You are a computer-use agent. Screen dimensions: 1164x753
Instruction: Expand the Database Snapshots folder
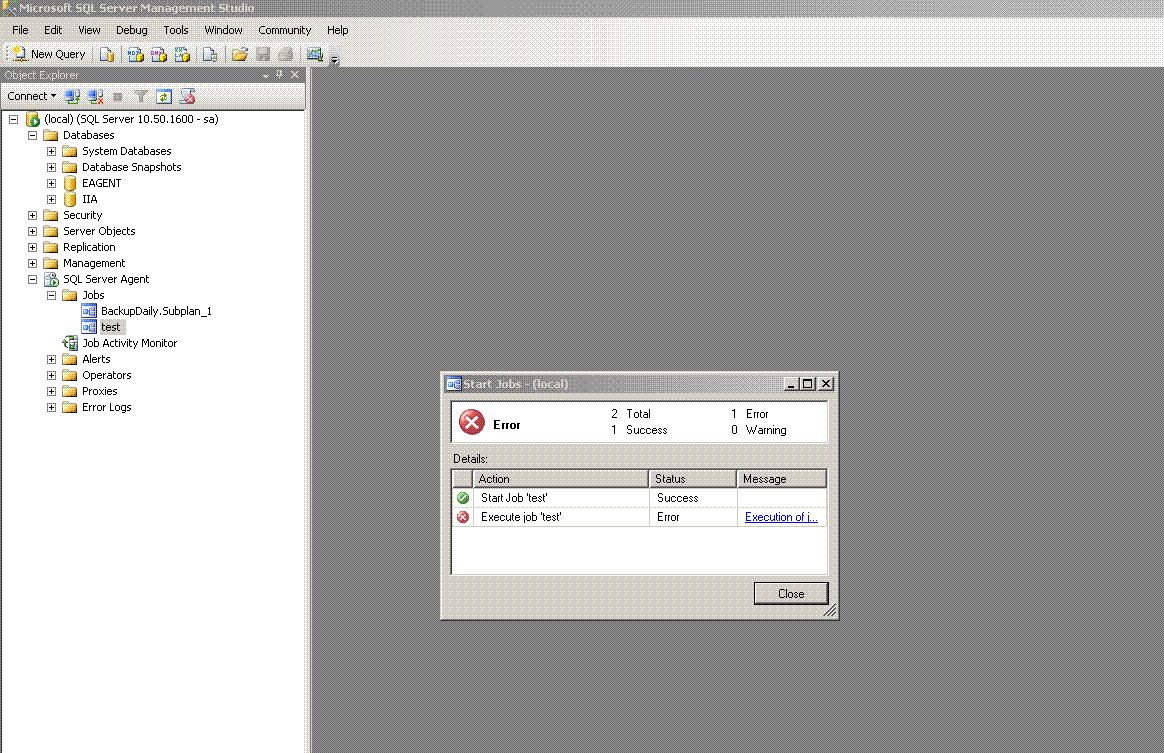pyautogui.click(x=52, y=167)
